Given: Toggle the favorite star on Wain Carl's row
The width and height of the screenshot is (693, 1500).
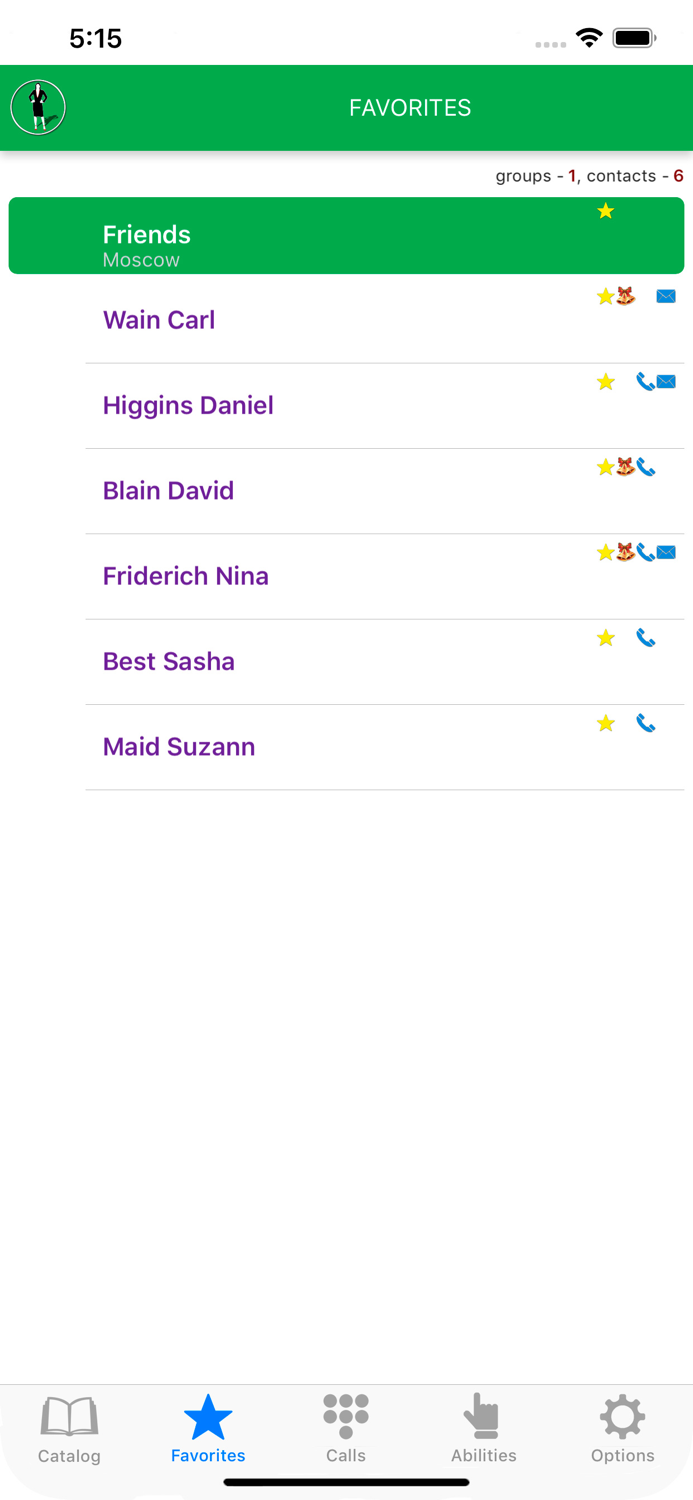Looking at the screenshot, I should 605,296.
